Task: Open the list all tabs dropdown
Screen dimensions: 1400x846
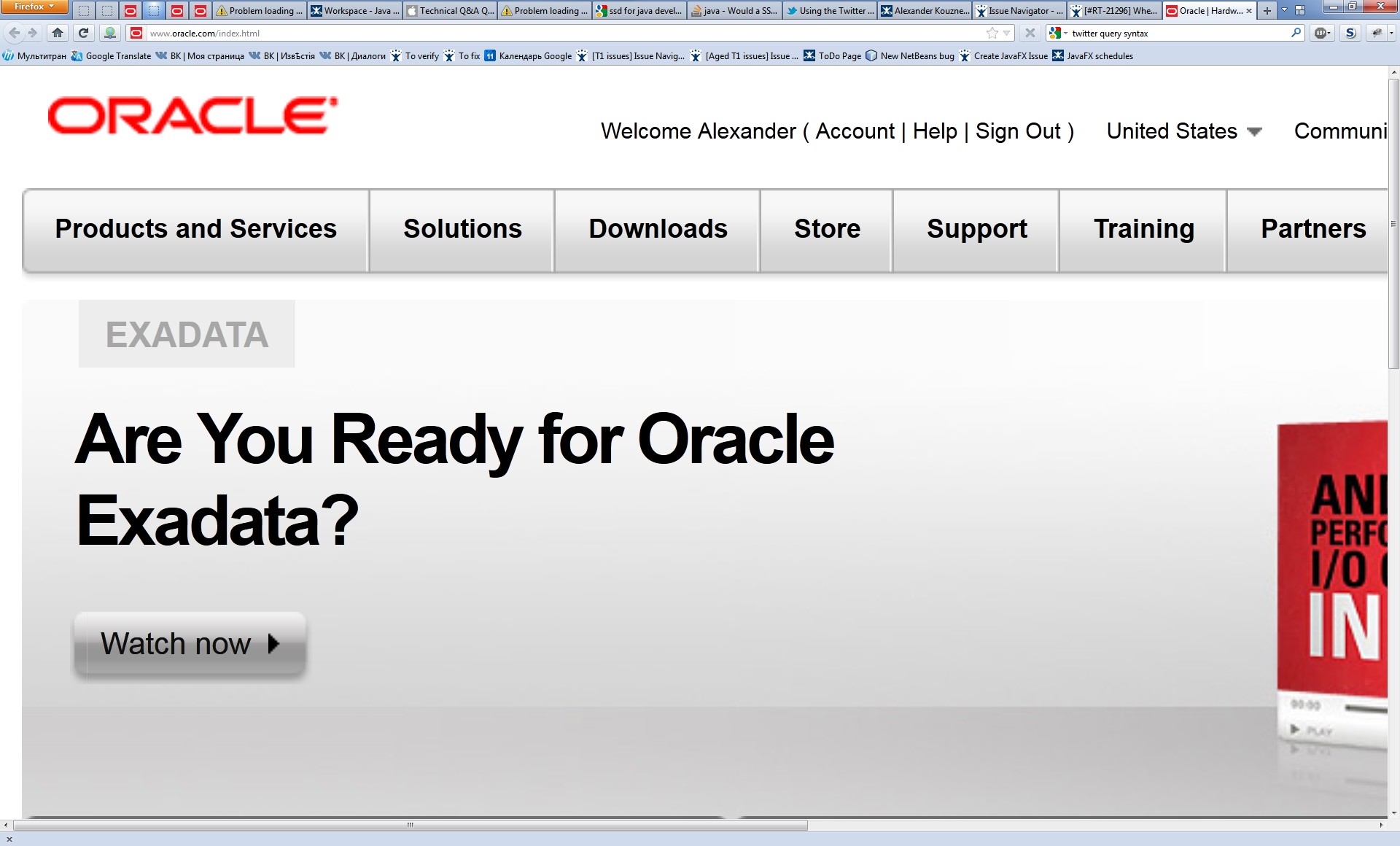Action: tap(1284, 10)
